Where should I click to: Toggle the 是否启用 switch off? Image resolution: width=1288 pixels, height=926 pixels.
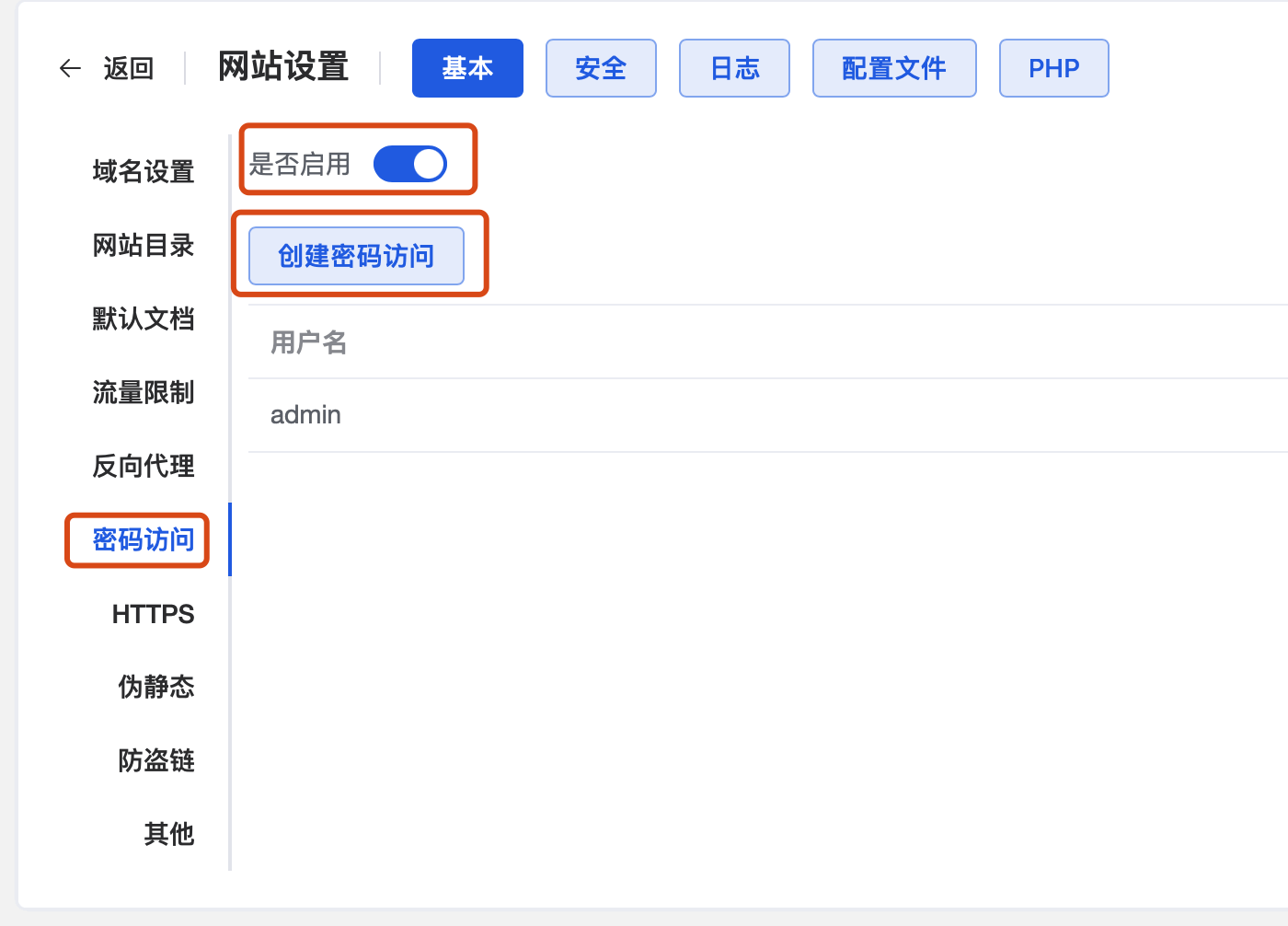click(x=410, y=163)
